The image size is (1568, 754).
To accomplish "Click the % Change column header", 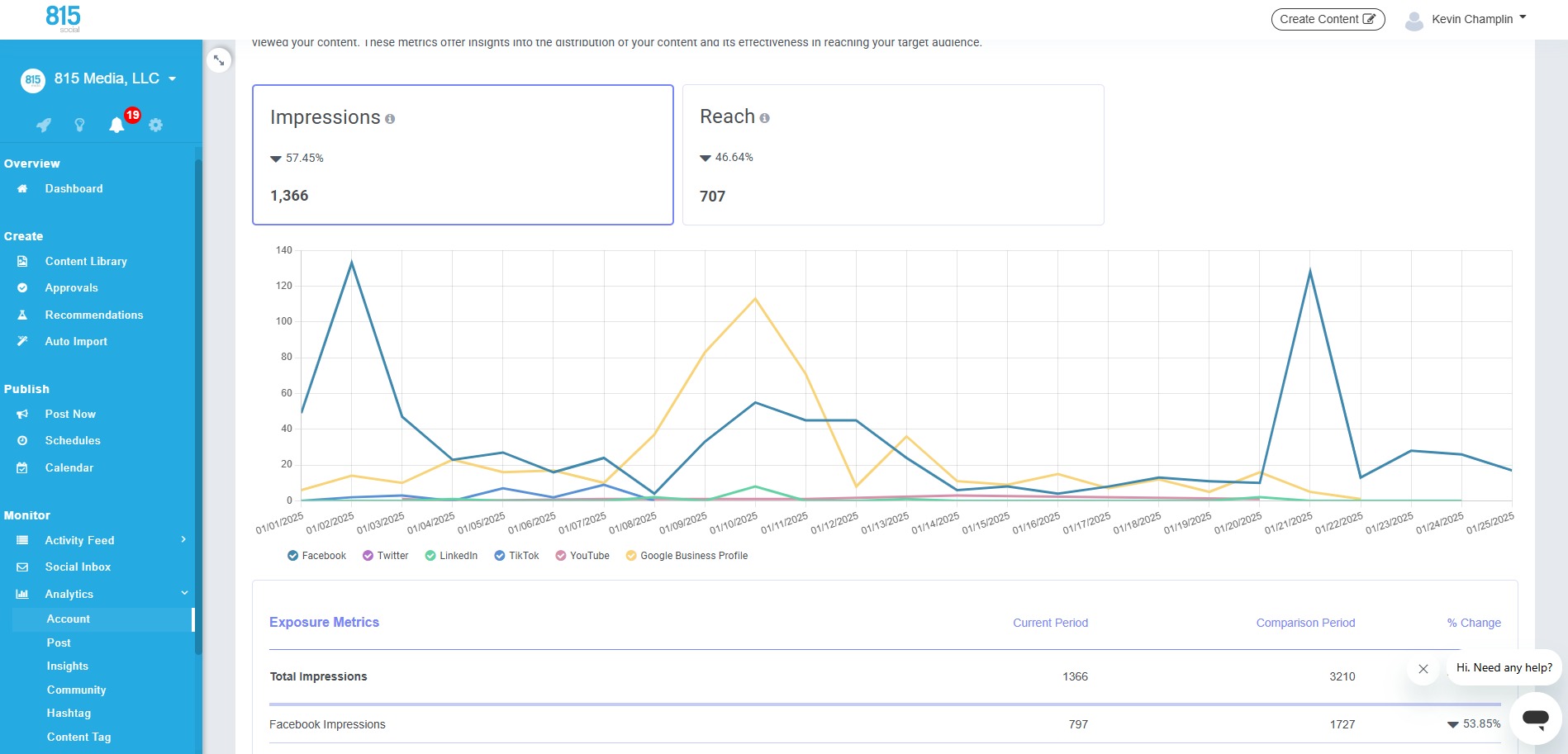I will (x=1474, y=624).
